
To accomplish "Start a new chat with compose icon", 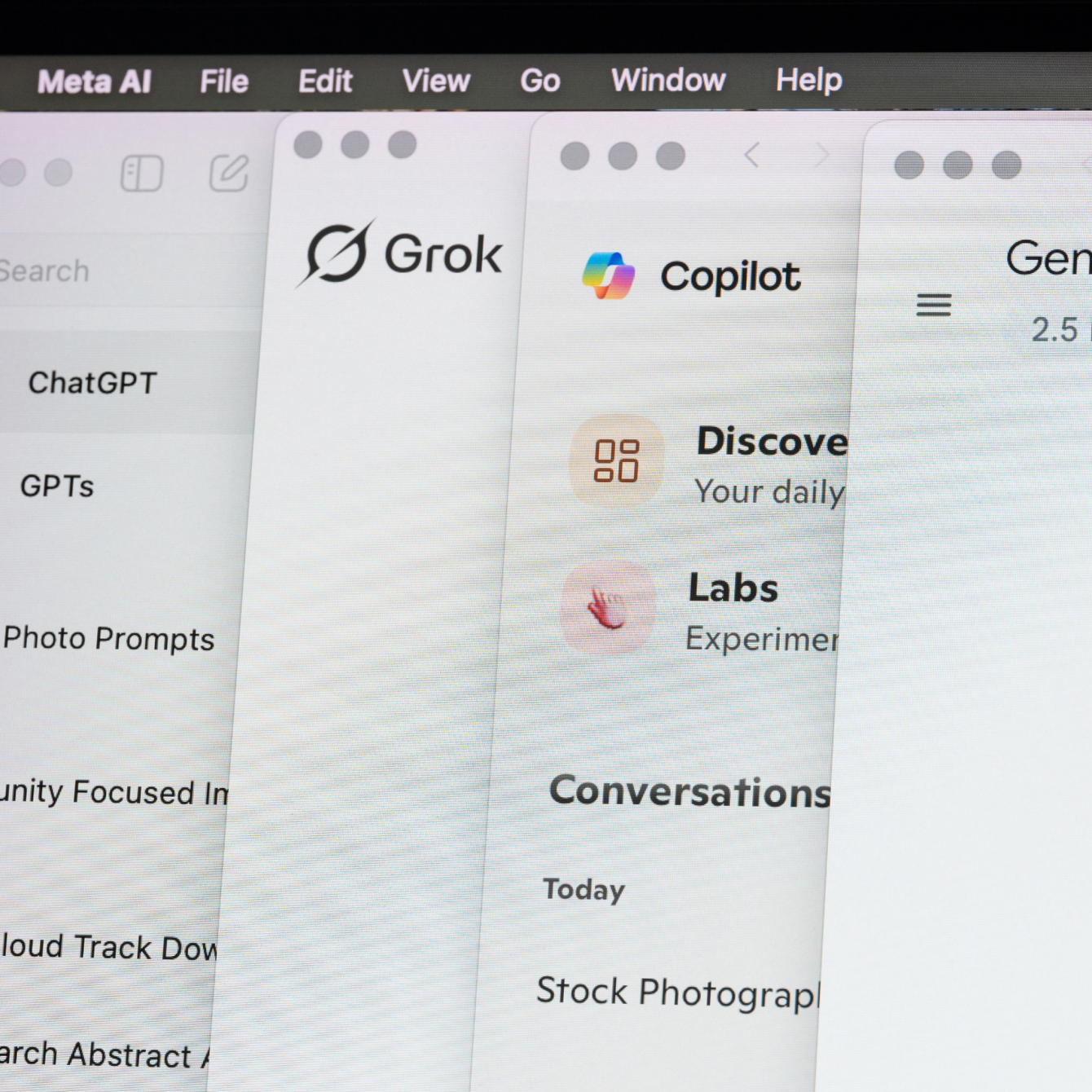I will point(229,173).
